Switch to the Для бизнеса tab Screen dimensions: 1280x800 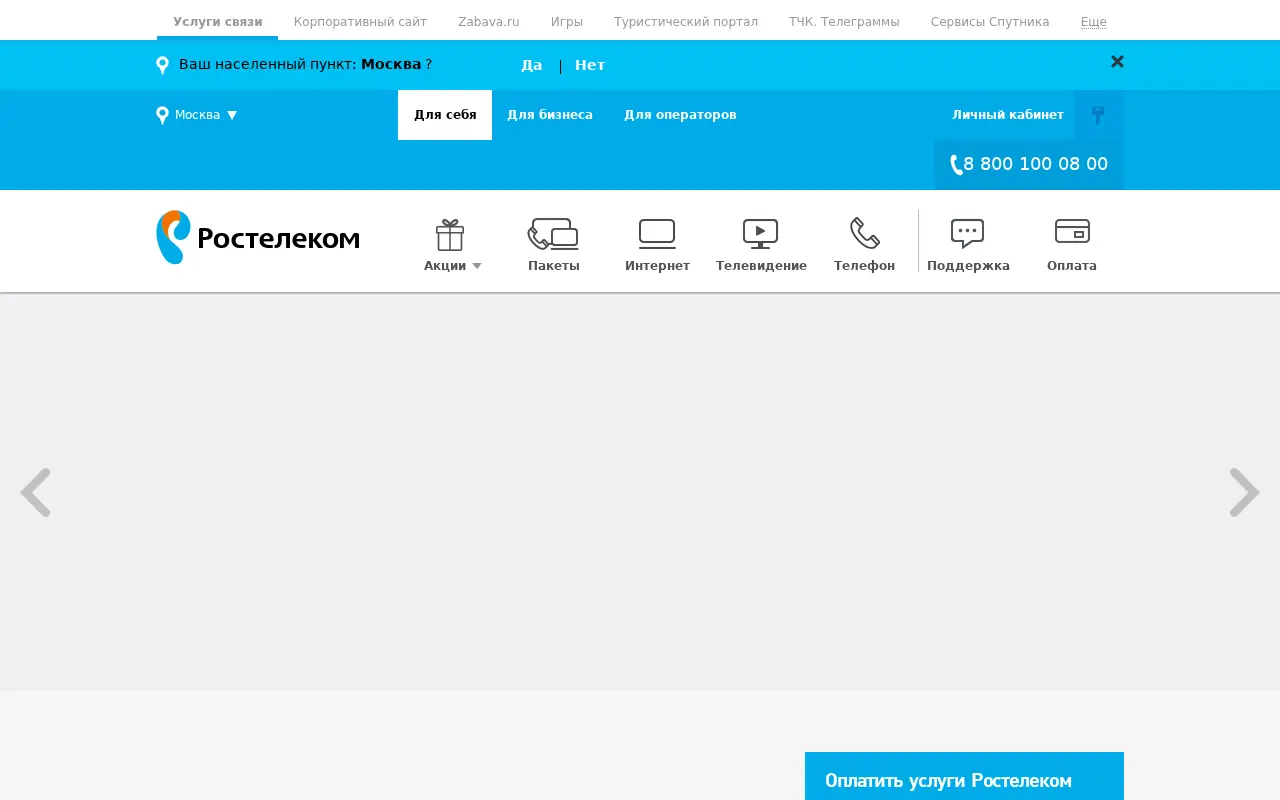[550, 115]
